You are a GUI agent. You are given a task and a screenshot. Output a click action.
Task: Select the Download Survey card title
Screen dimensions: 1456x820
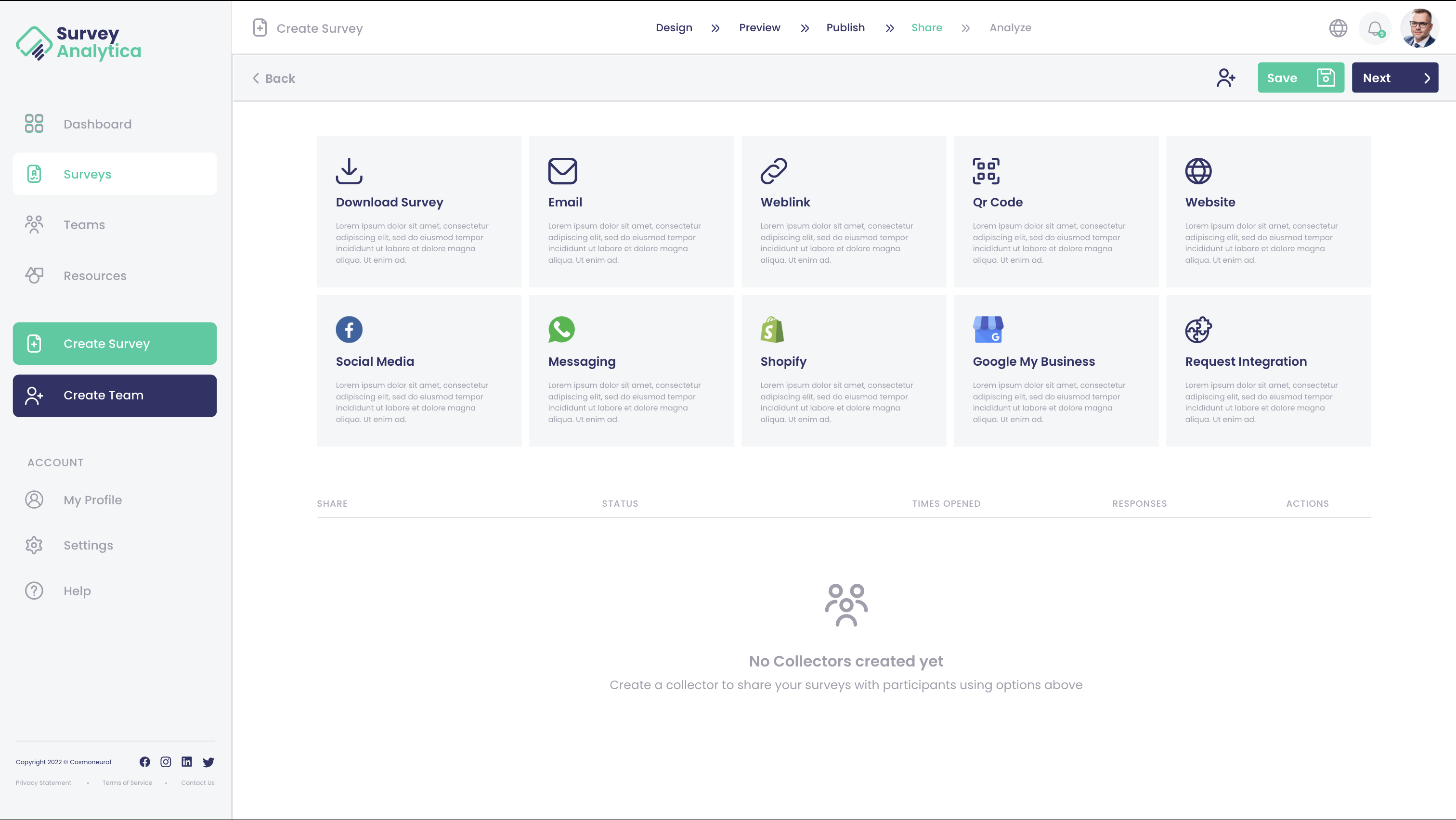pyautogui.click(x=390, y=202)
